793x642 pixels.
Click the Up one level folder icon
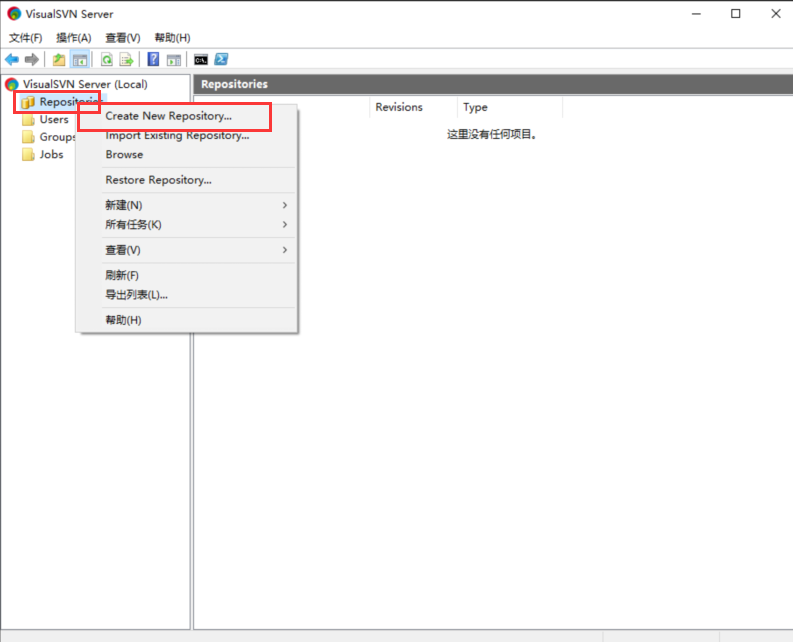[60, 60]
